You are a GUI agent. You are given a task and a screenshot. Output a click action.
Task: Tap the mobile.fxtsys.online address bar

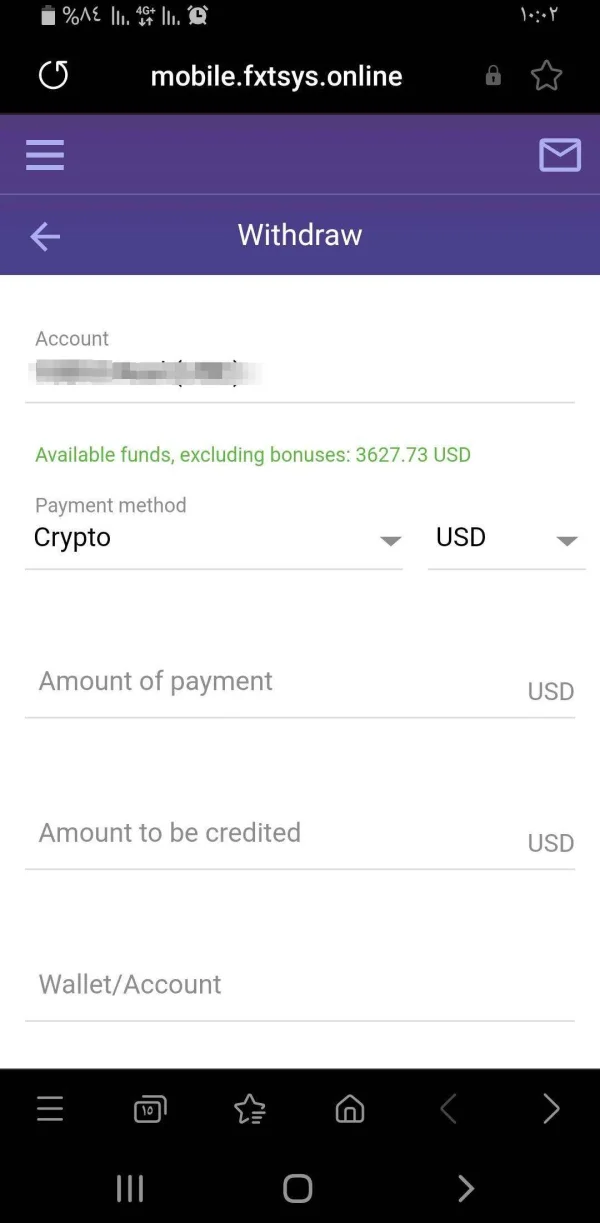[x=276, y=76]
